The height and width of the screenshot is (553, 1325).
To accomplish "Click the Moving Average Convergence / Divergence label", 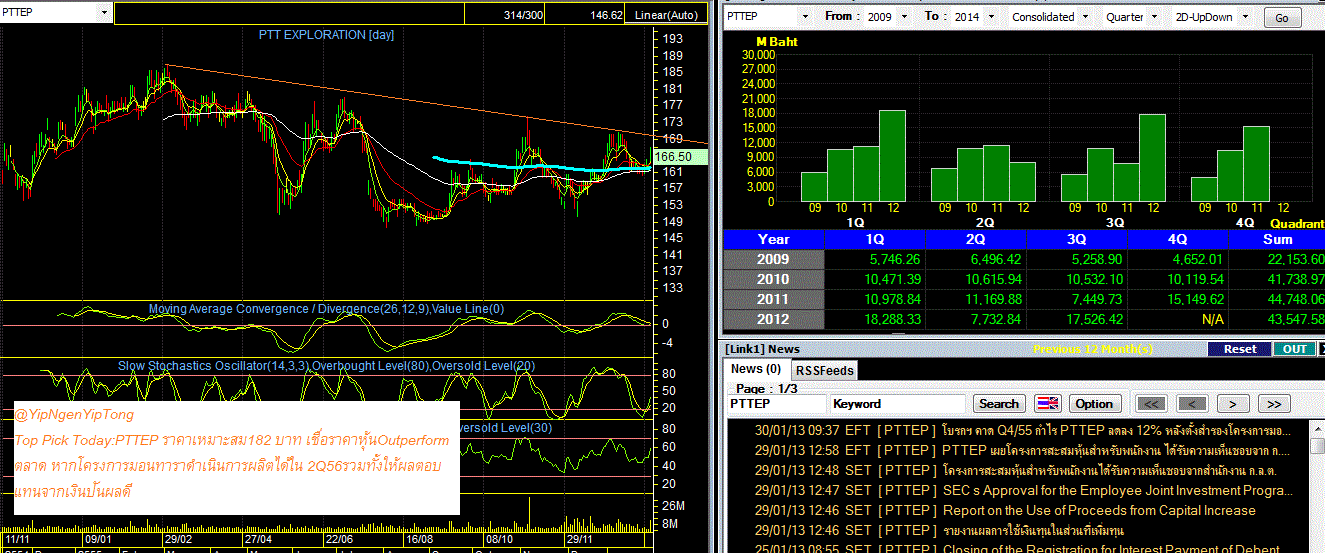I will [327, 309].
